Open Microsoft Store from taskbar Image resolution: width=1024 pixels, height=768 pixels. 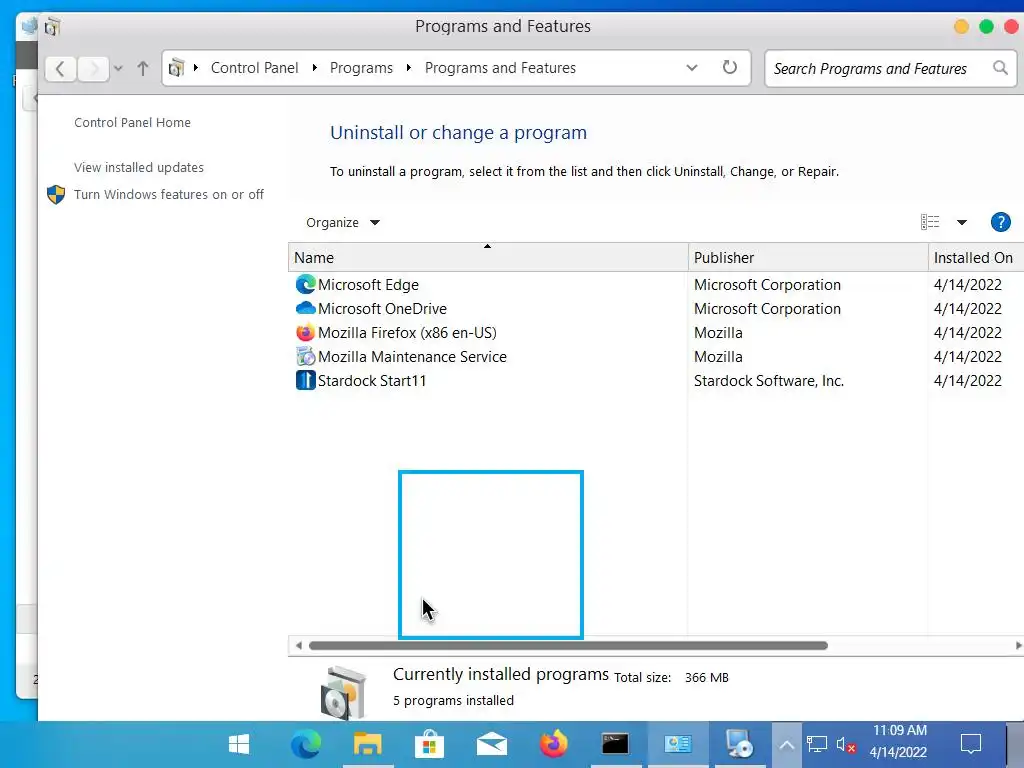tap(429, 744)
